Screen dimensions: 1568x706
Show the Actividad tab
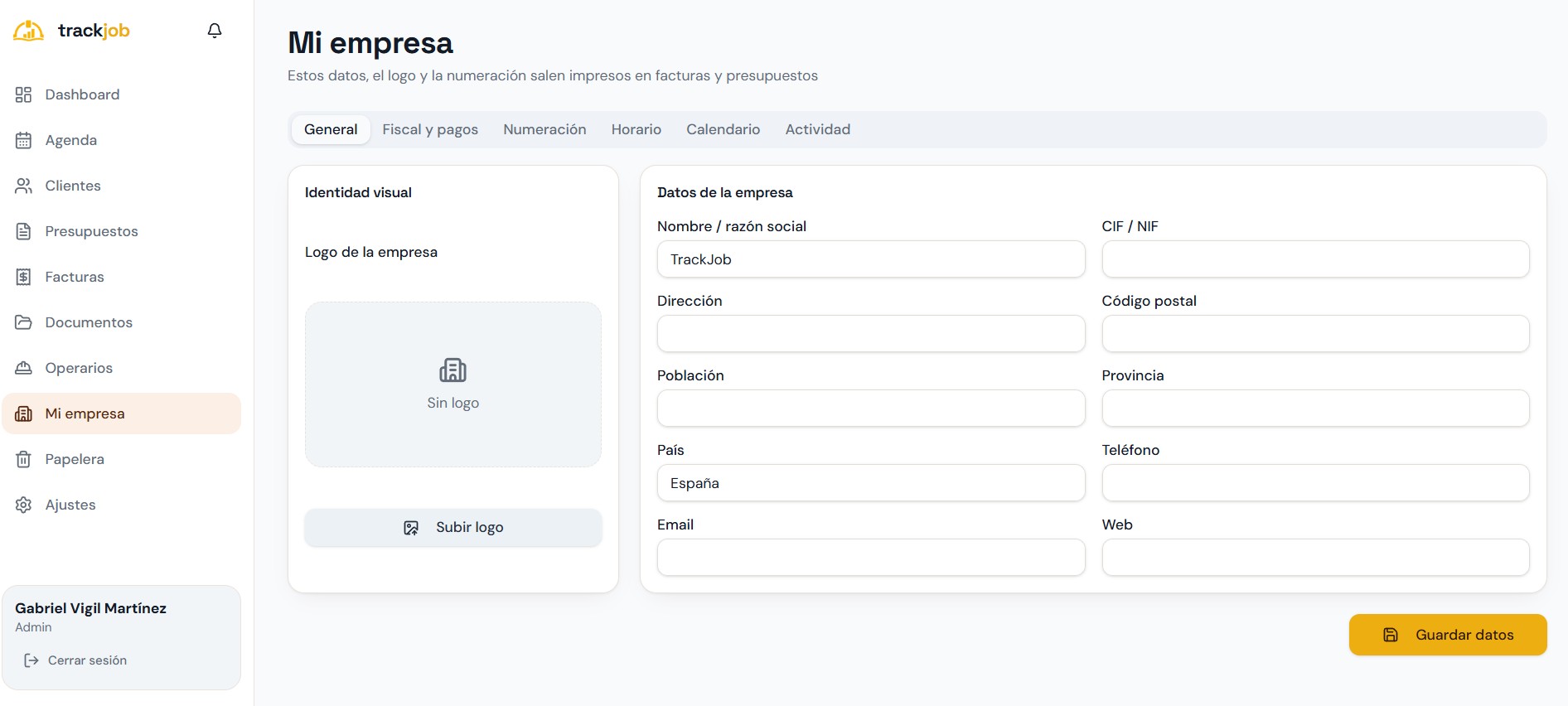[x=818, y=129]
